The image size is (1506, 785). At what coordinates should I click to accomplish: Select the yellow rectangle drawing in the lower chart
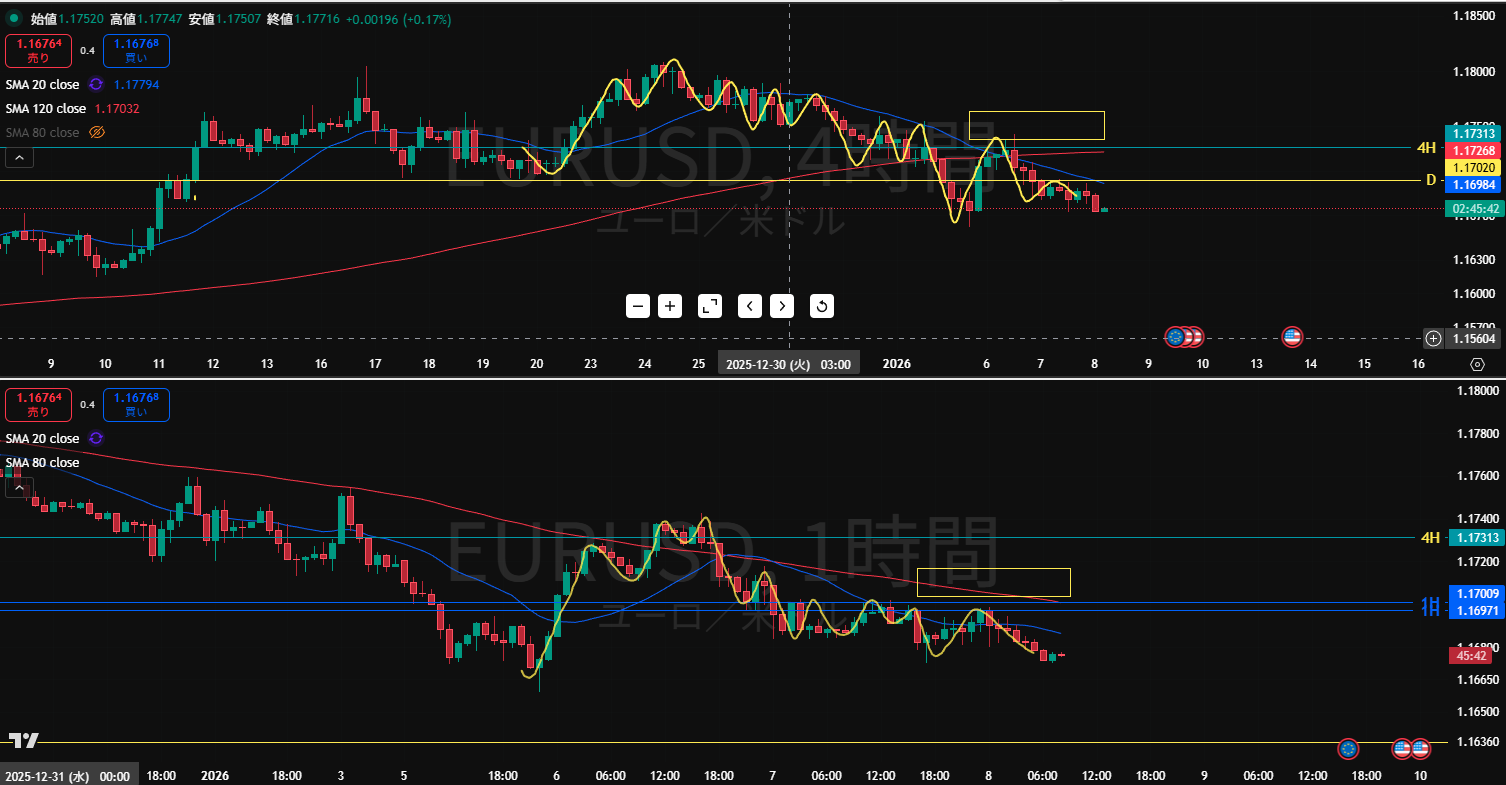click(993, 569)
